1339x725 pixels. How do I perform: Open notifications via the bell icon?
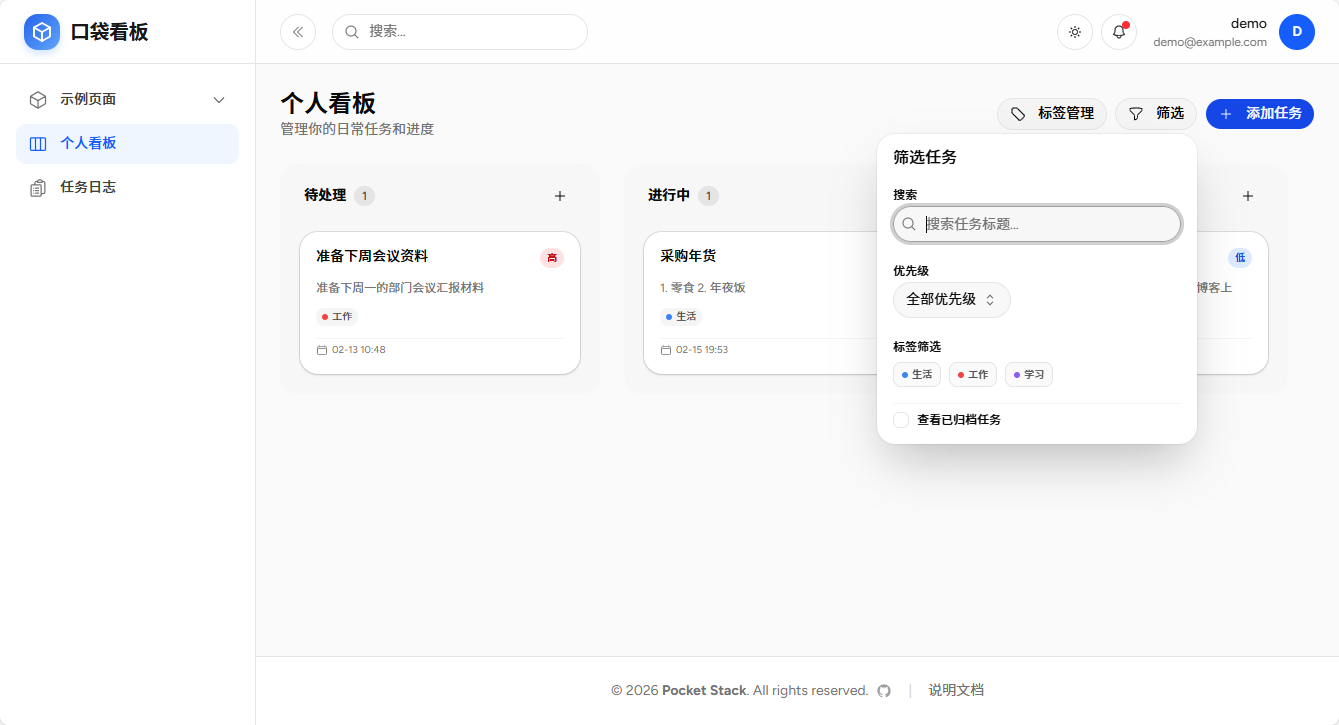1118,31
